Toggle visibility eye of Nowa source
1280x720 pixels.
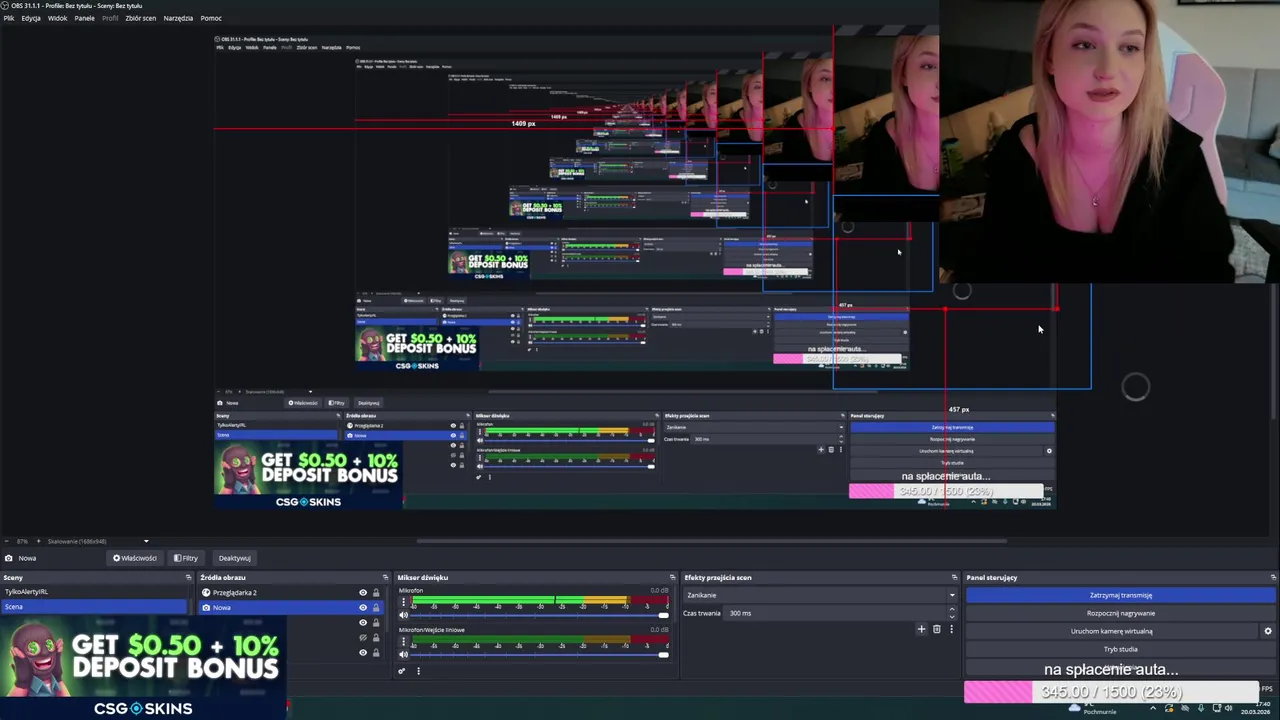(x=363, y=608)
